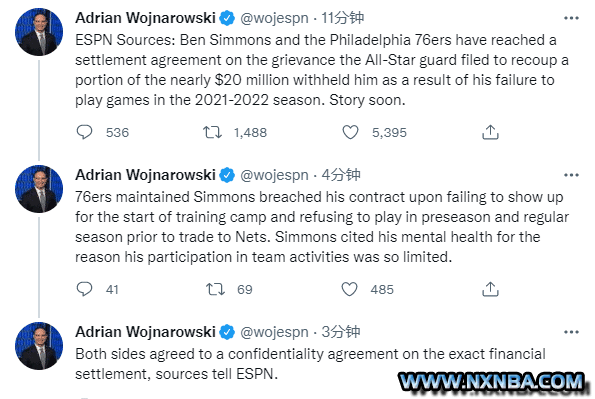Open @wojespn handle on the second tweet
The width and height of the screenshot is (595, 399).
coord(274,175)
